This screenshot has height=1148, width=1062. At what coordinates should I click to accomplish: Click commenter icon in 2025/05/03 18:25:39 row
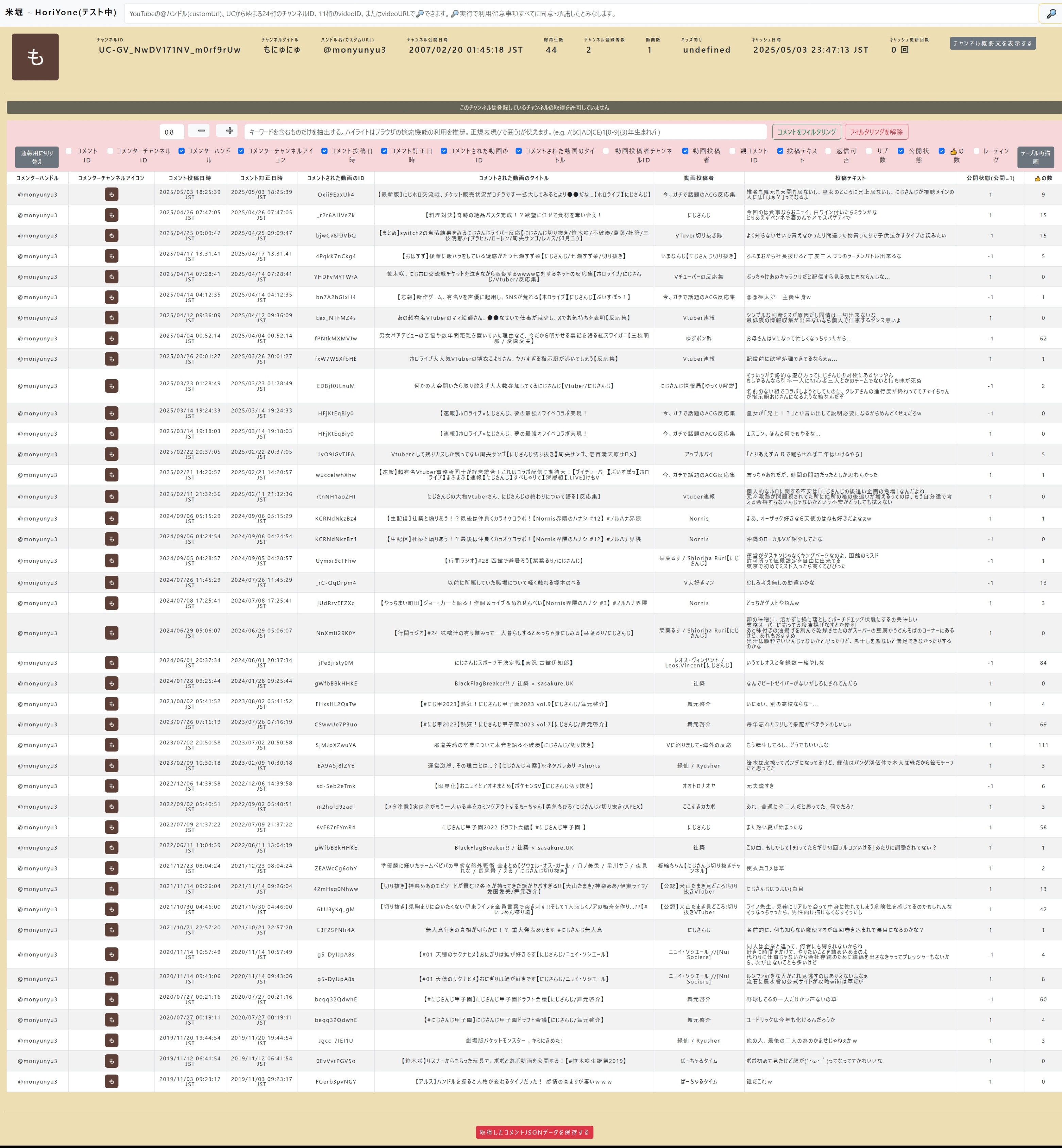coord(112,195)
